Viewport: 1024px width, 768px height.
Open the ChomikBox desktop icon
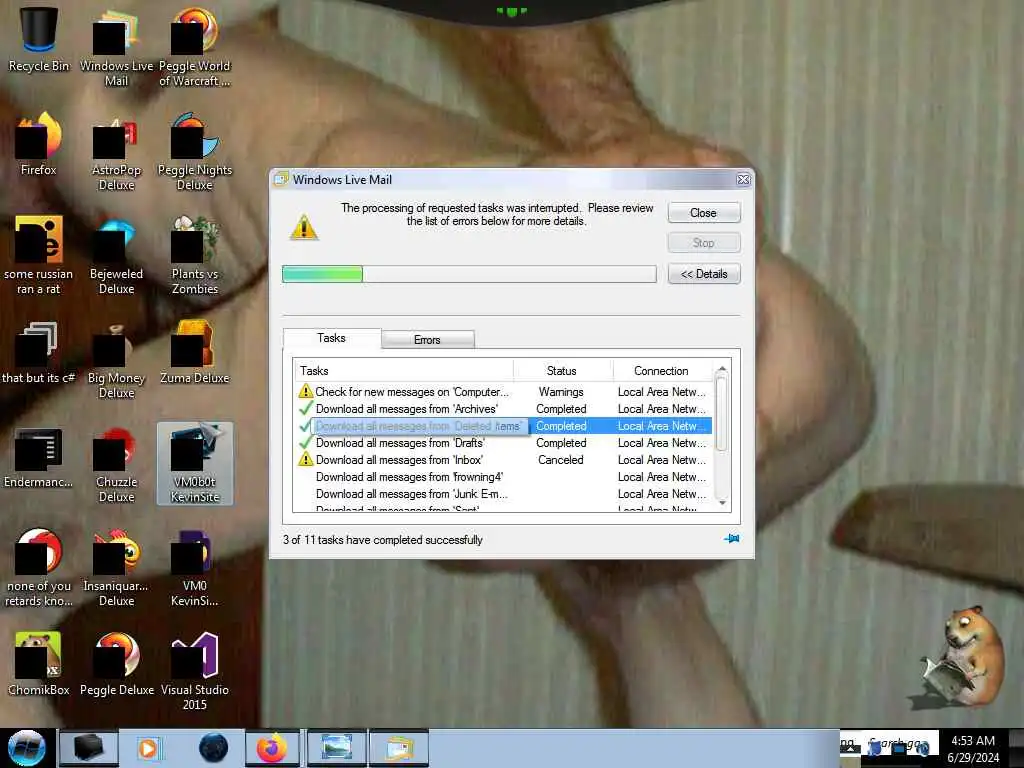pyautogui.click(x=39, y=663)
